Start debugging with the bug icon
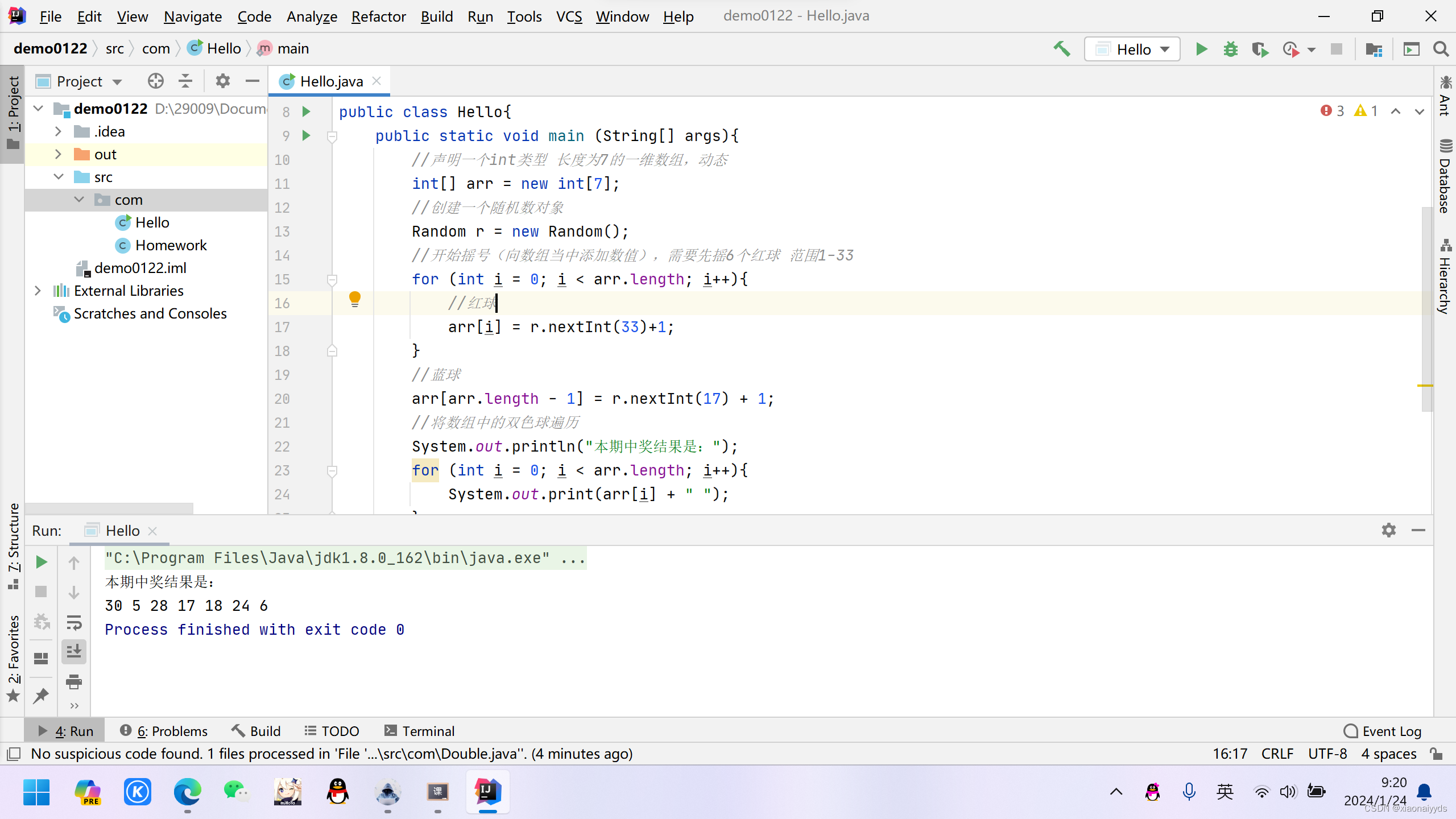Viewport: 1456px width, 819px height. click(1231, 49)
